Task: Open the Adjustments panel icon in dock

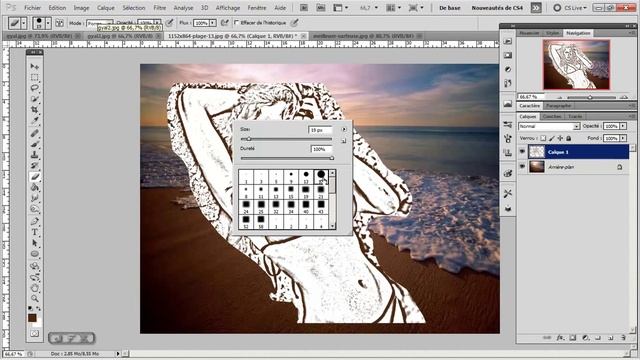Action: (x=508, y=69)
